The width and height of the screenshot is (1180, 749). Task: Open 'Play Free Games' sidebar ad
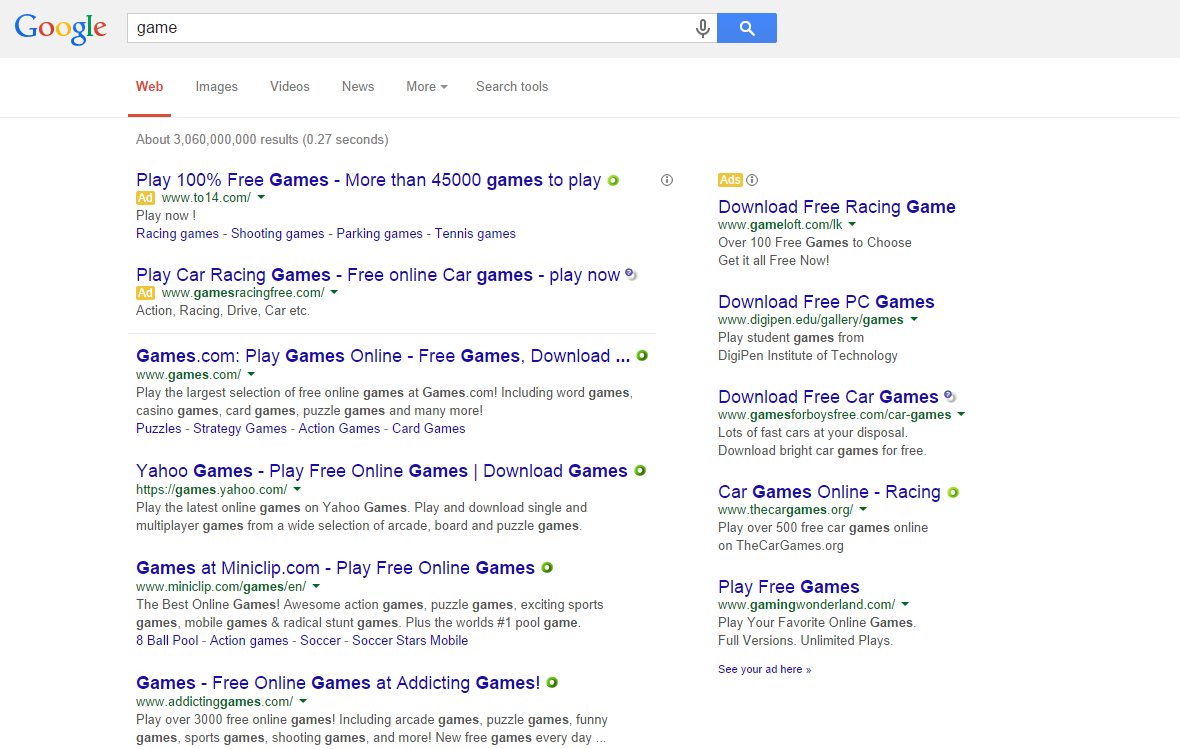789,586
